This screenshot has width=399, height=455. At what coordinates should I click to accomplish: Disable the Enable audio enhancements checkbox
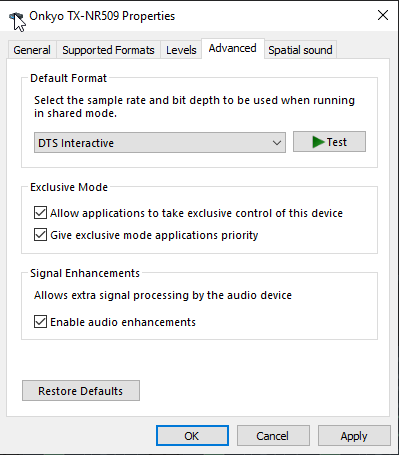40,322
